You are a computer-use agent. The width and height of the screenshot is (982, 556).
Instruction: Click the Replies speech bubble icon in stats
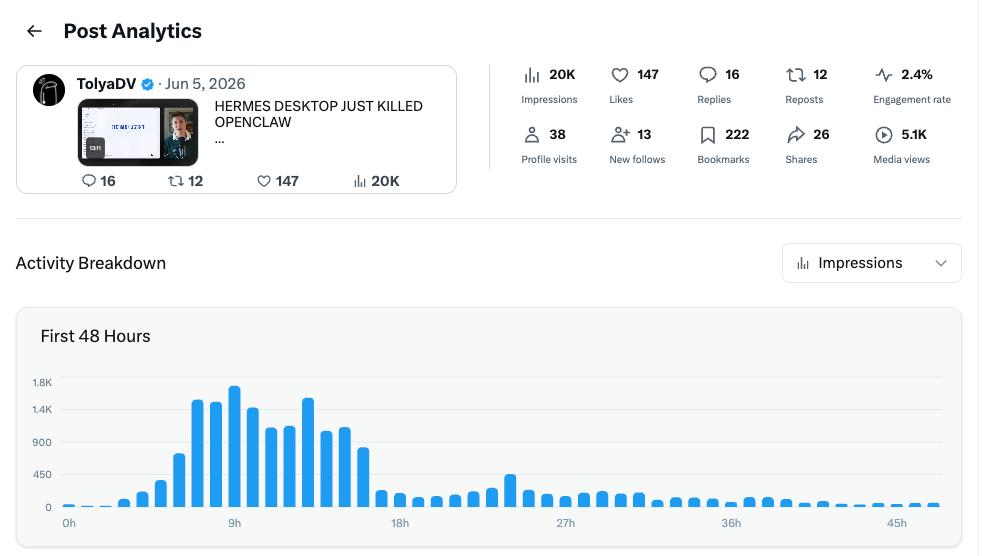(708, 75)
